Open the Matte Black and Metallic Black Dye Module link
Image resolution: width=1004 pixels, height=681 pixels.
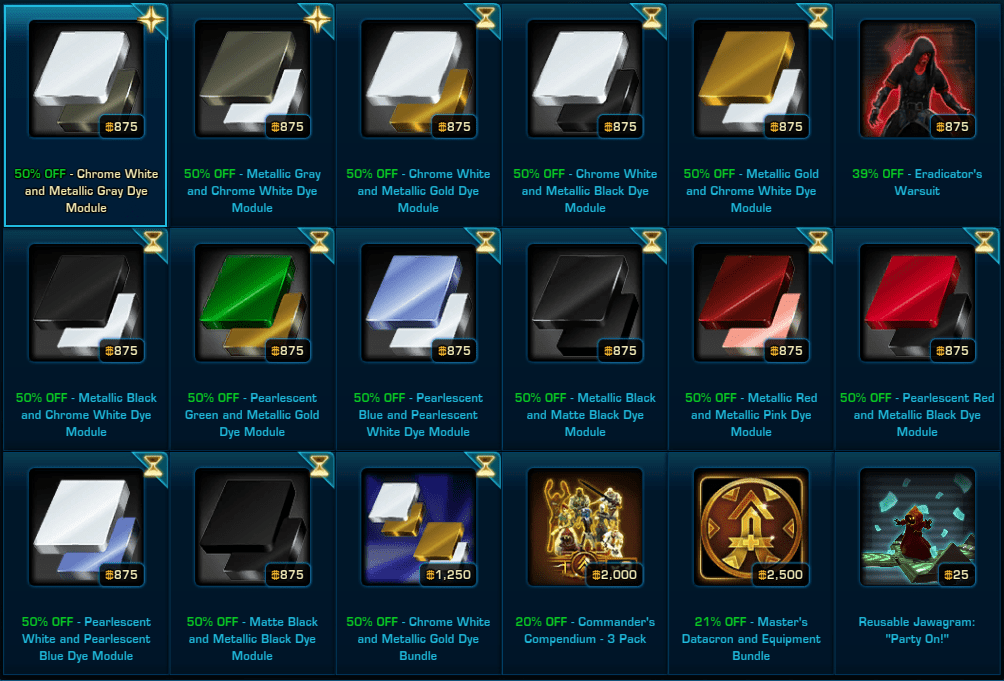pos(252,639)
